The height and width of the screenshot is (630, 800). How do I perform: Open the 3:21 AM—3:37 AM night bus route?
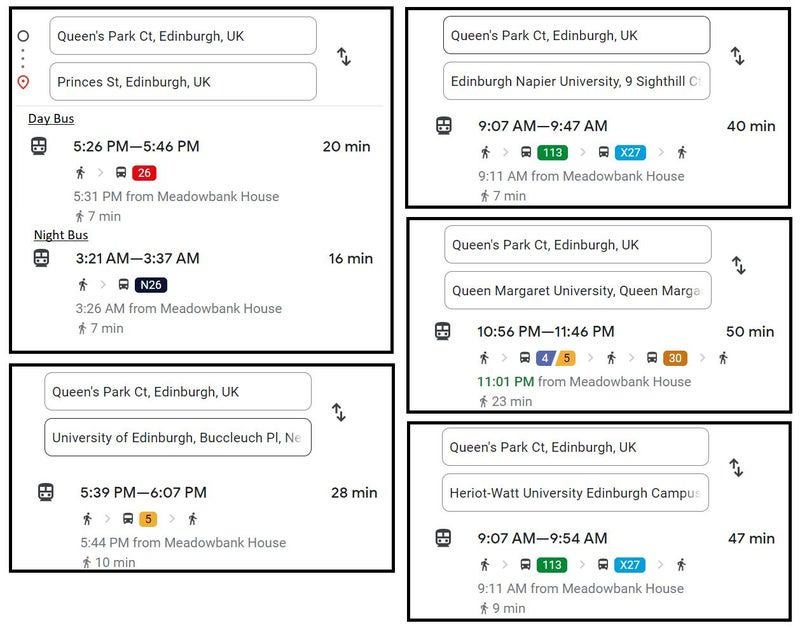pyautogui.click(x=137, y=259)
